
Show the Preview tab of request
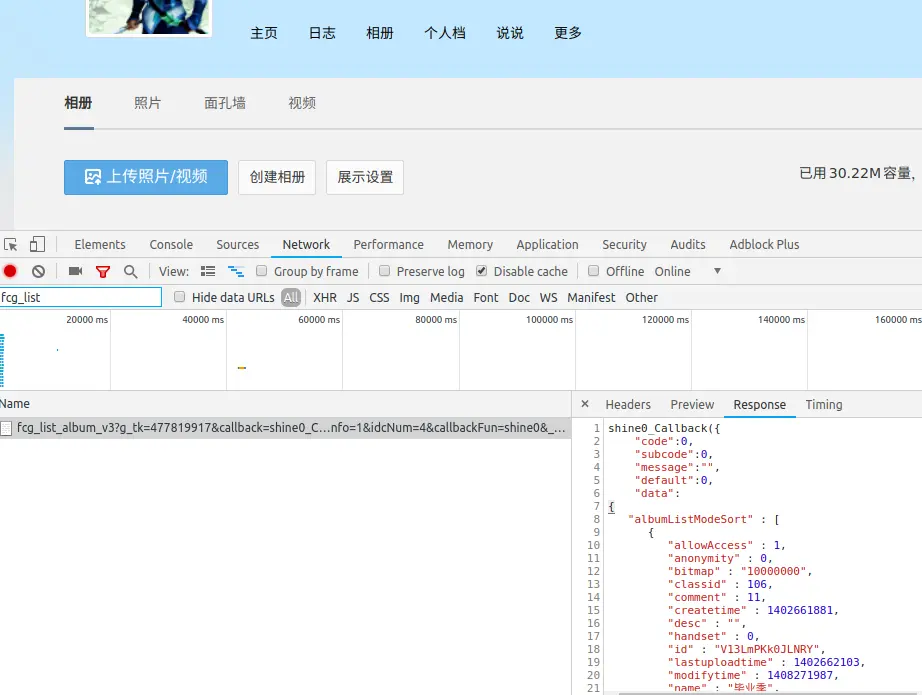coord(692,405)
